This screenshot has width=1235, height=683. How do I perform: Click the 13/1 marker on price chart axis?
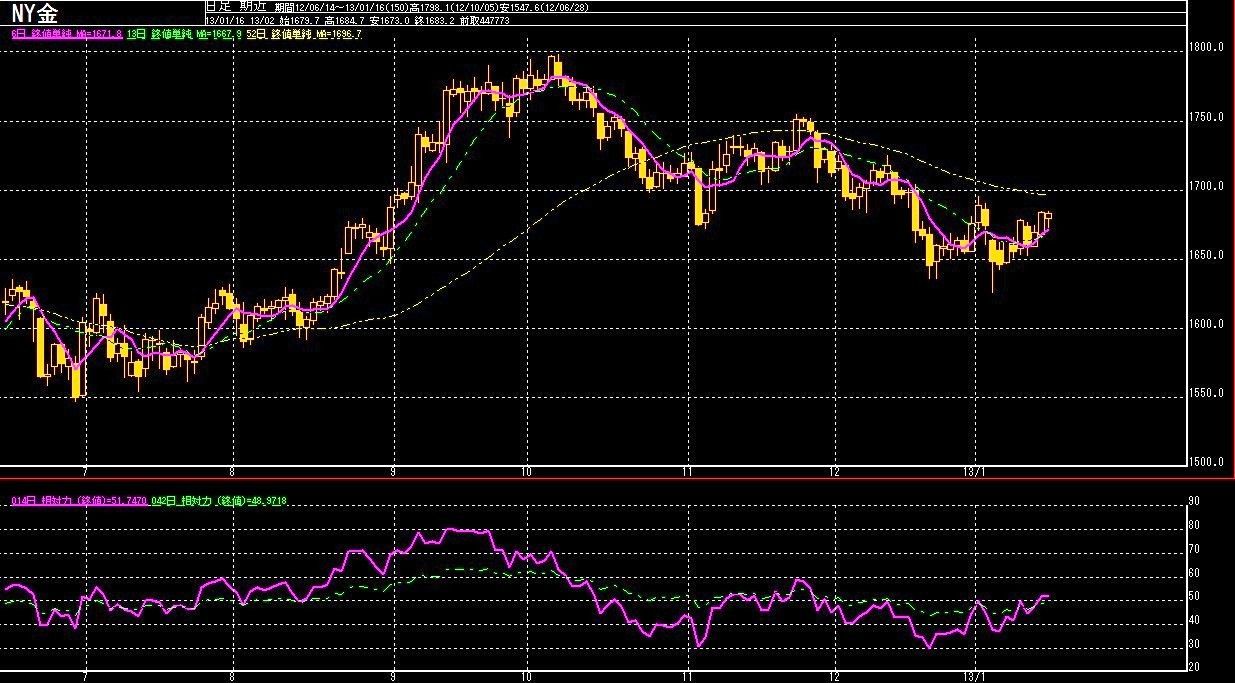(x=974, y=471)
